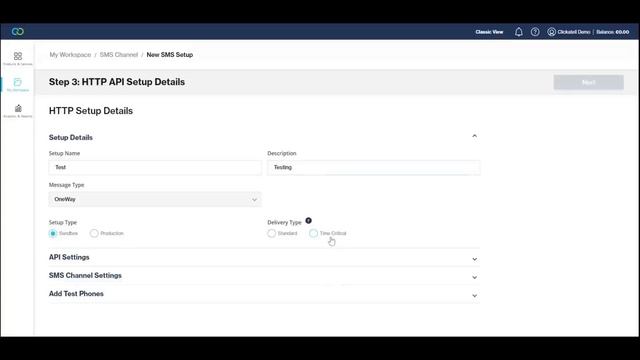Image resolution: width=640 pixels, height=360 pixels.
Task: Go to My Workspace breadcrumb
Action: pos(70,55)
